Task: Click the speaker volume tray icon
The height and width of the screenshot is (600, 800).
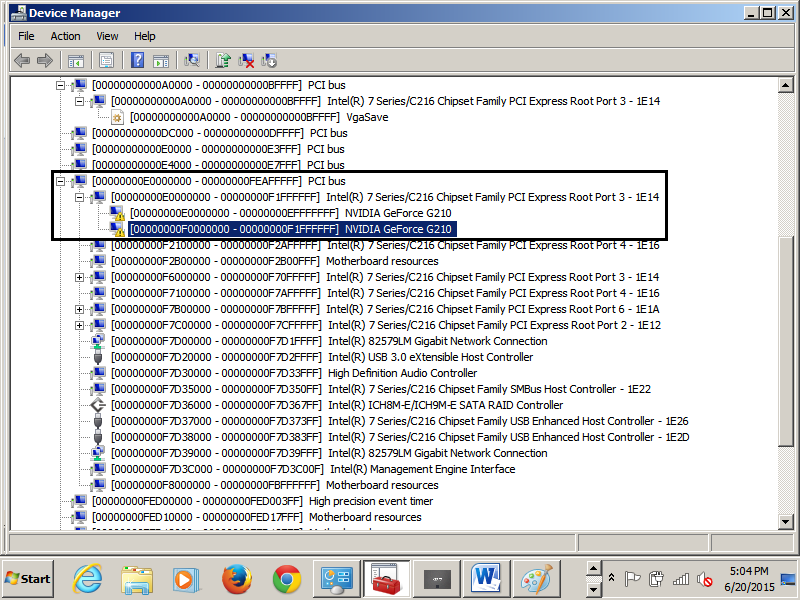Action: [705, 579]
